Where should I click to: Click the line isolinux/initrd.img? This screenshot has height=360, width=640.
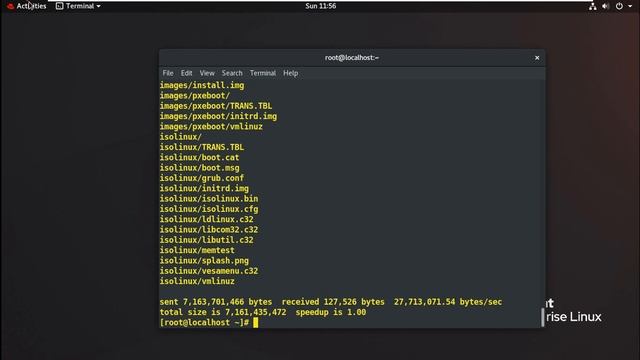point(204,189)
